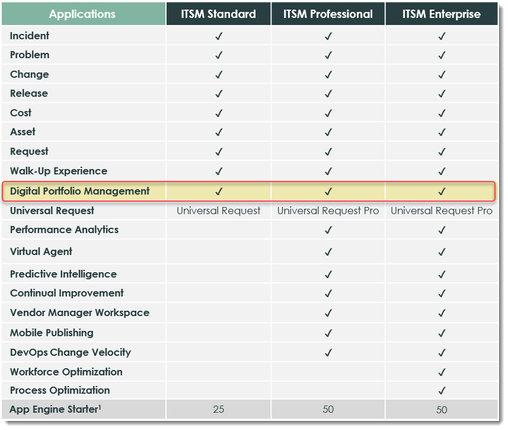Click the App Engine Starter row label
This screenshot has width=508, height=430.
click(55, 409)
